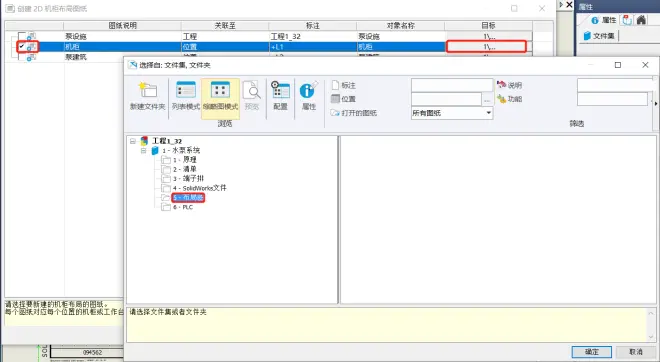Viewport: 660px width, 362px height.
Task: Click the 功能 filter input field
Action: tap(612, 99)
